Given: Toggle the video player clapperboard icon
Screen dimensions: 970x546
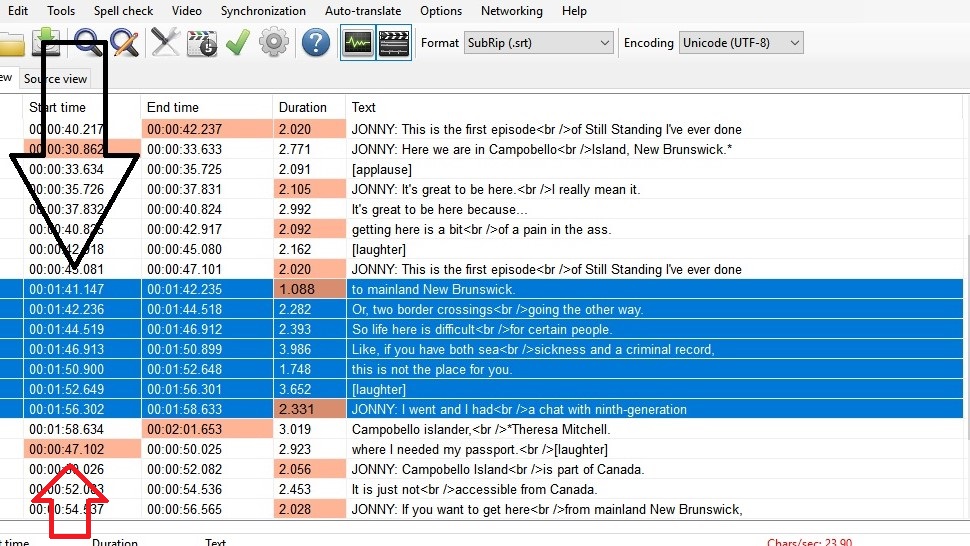Looking at the screenshot, I should coord(394,43).
